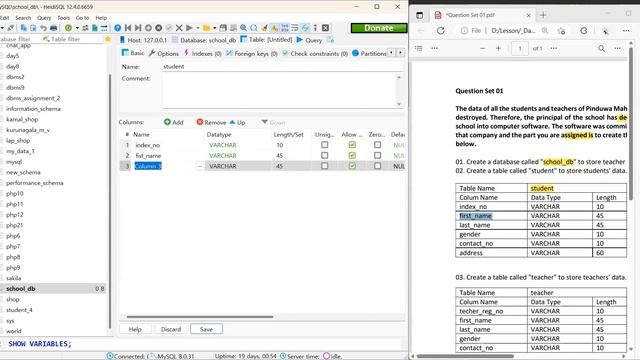
Task: Switch to the Options tab
Action: point(164,53)
